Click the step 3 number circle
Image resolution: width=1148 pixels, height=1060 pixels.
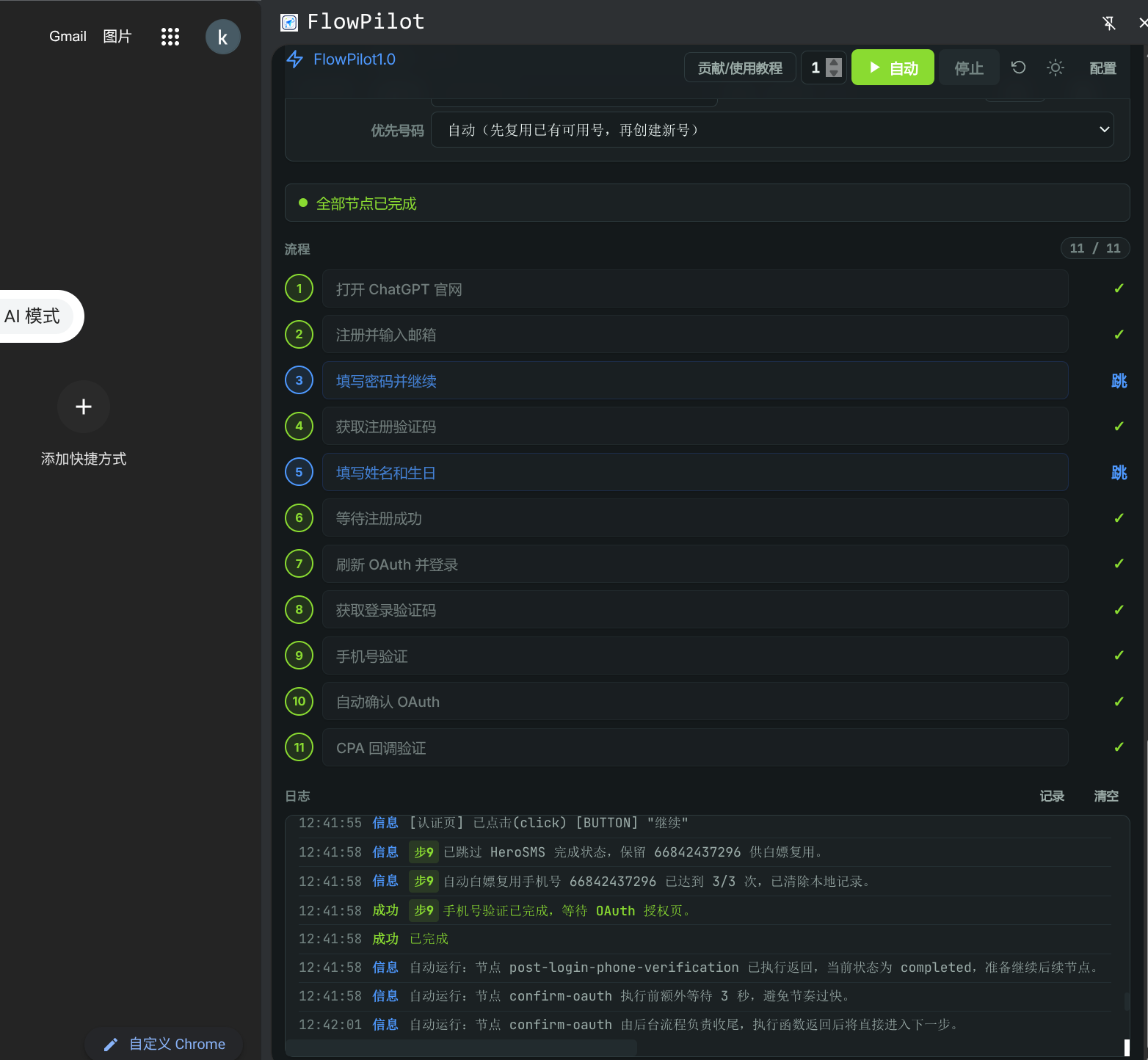[299, 380]
